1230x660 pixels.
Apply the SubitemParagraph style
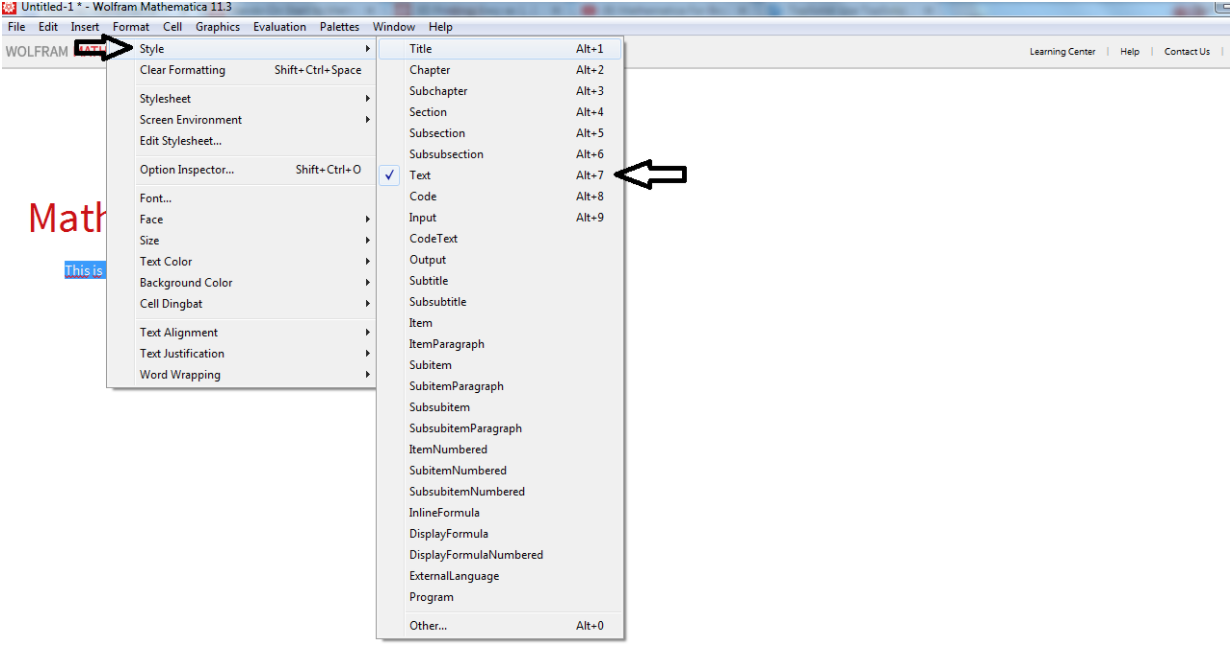pyautogui.click(x=500, y=386)
